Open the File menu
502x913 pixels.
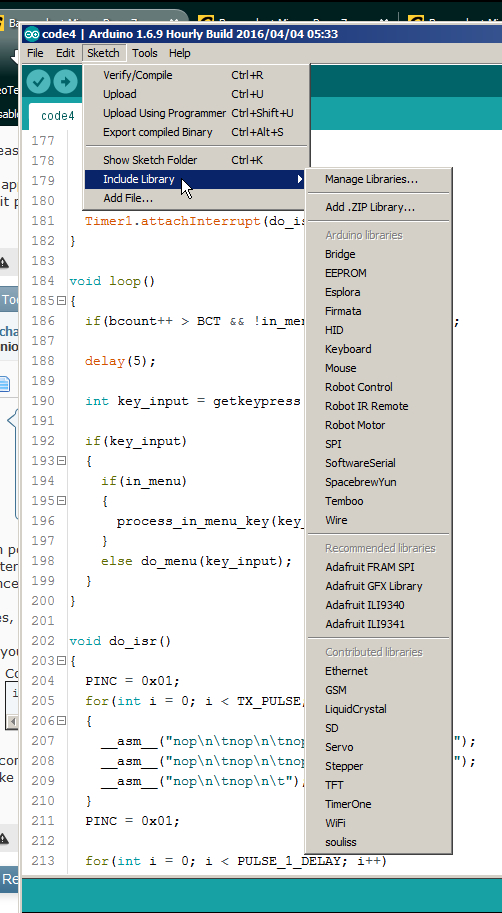(x=35, y=53)
